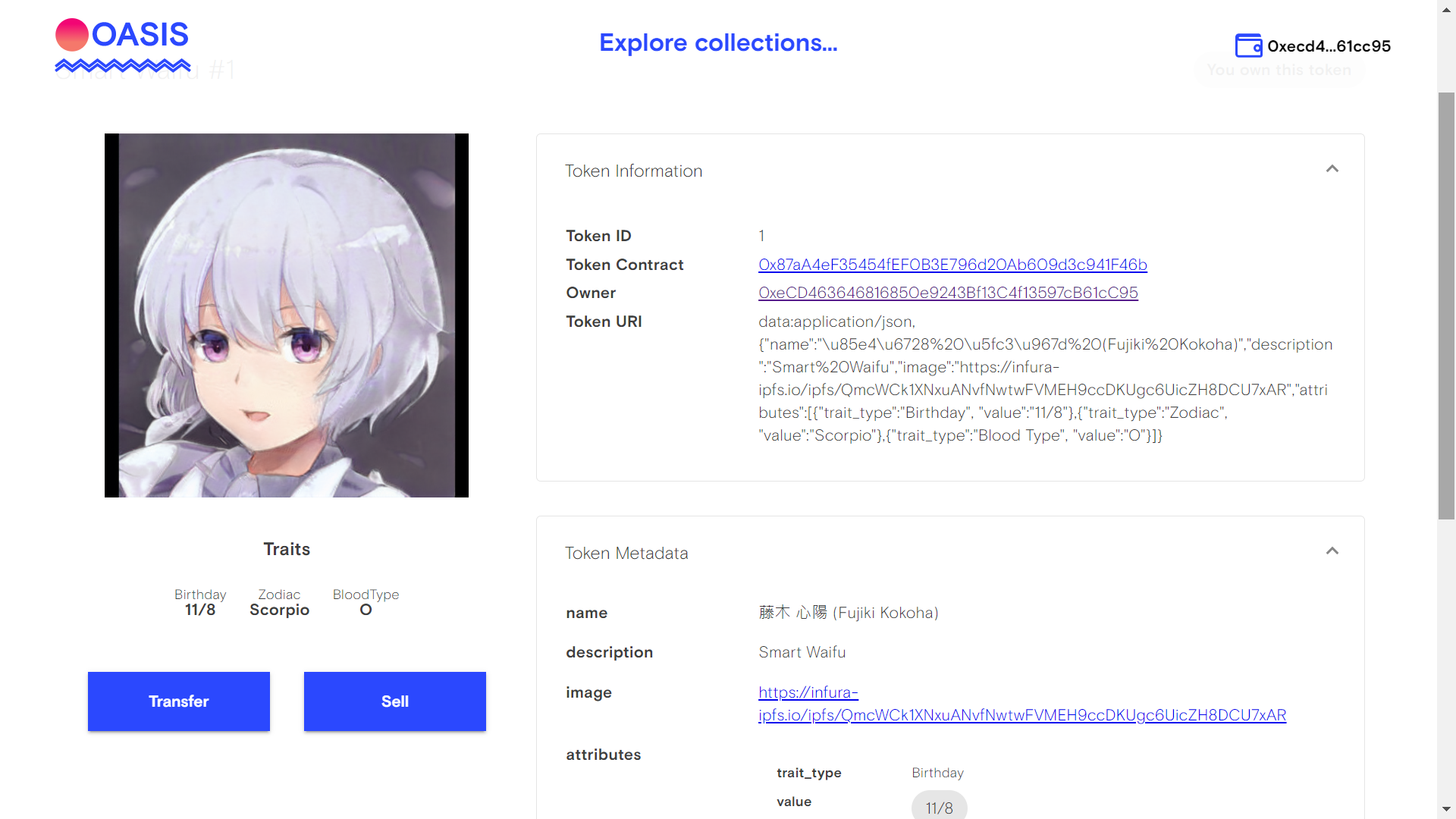
Task: Select the BloodType trait value O
Action: click(x=366, y=610)
